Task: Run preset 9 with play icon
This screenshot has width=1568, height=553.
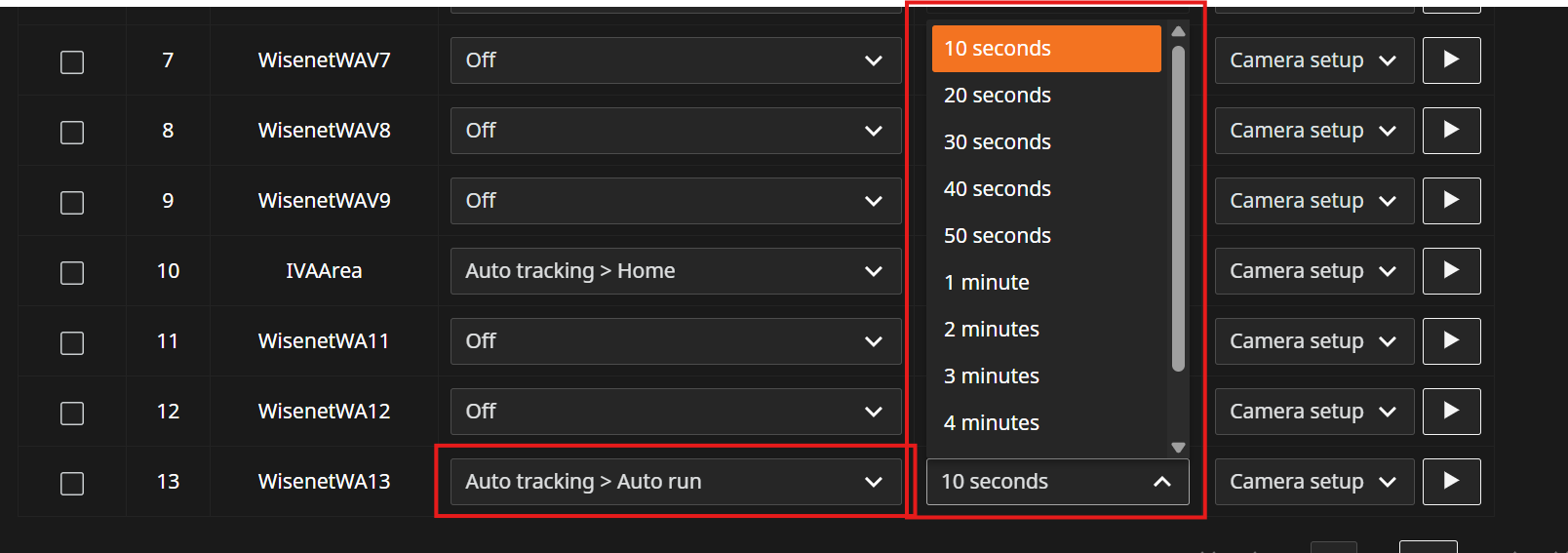Action: pos(1451,201)
